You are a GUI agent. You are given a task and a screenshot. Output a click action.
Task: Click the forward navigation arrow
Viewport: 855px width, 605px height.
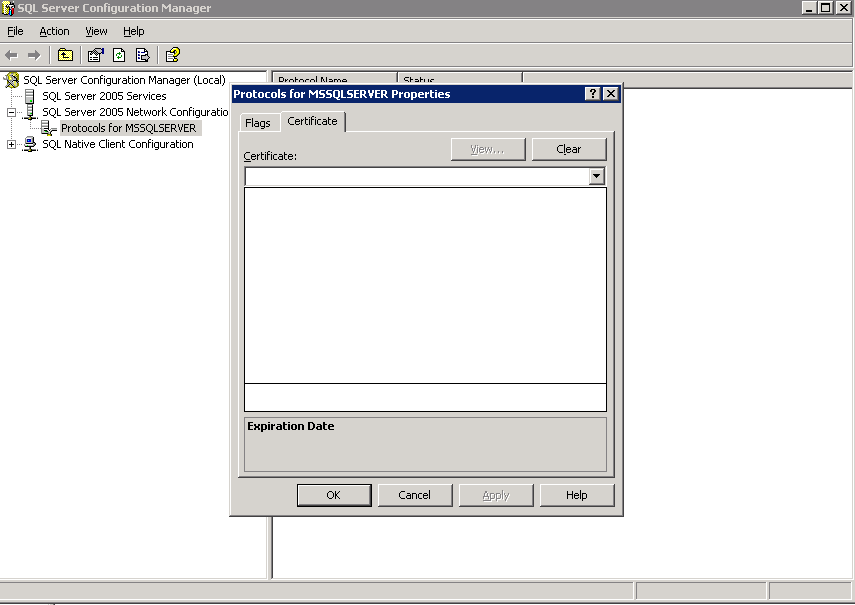click(33, 55)
